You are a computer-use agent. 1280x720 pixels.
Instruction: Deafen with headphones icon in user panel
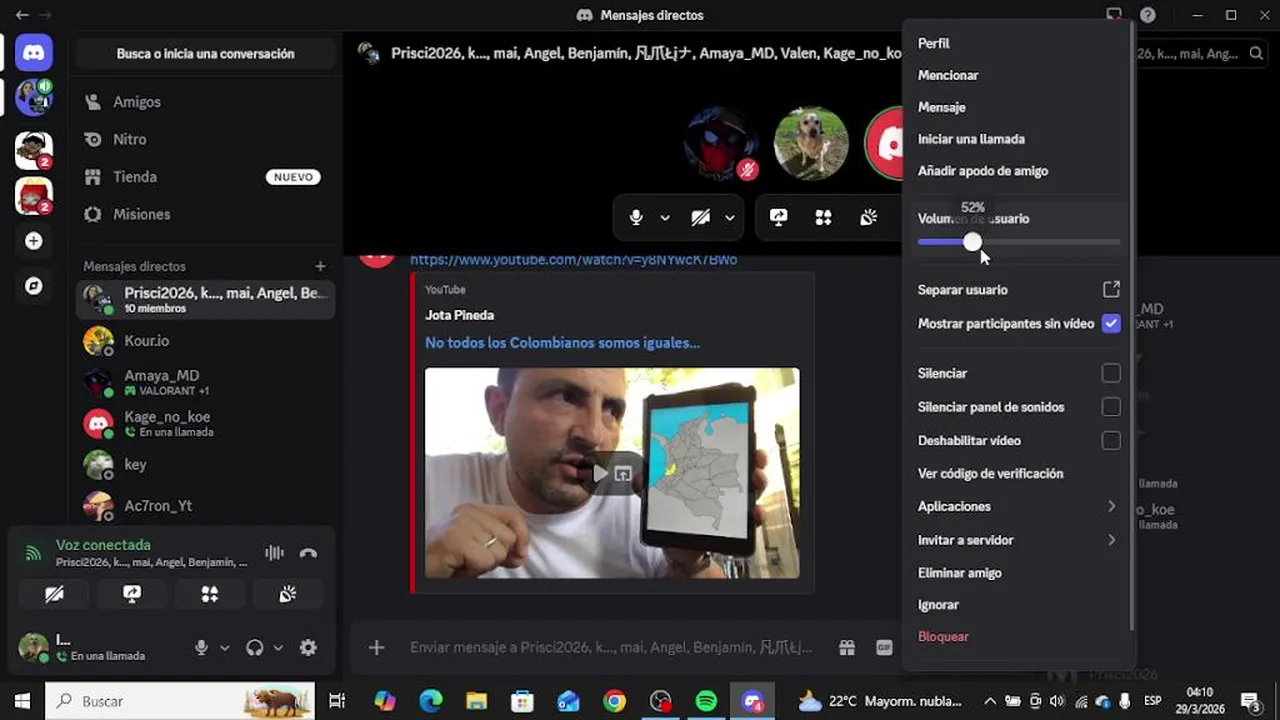(255, 648)
